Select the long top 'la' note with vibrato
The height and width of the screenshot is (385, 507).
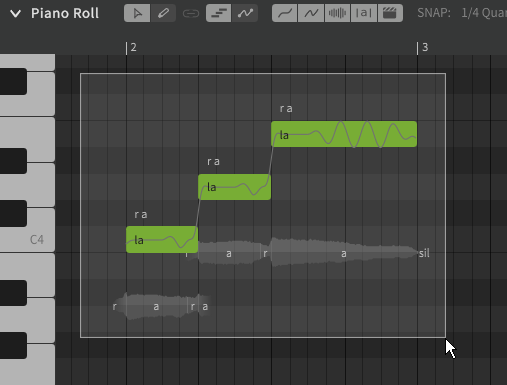pos(344,134)
